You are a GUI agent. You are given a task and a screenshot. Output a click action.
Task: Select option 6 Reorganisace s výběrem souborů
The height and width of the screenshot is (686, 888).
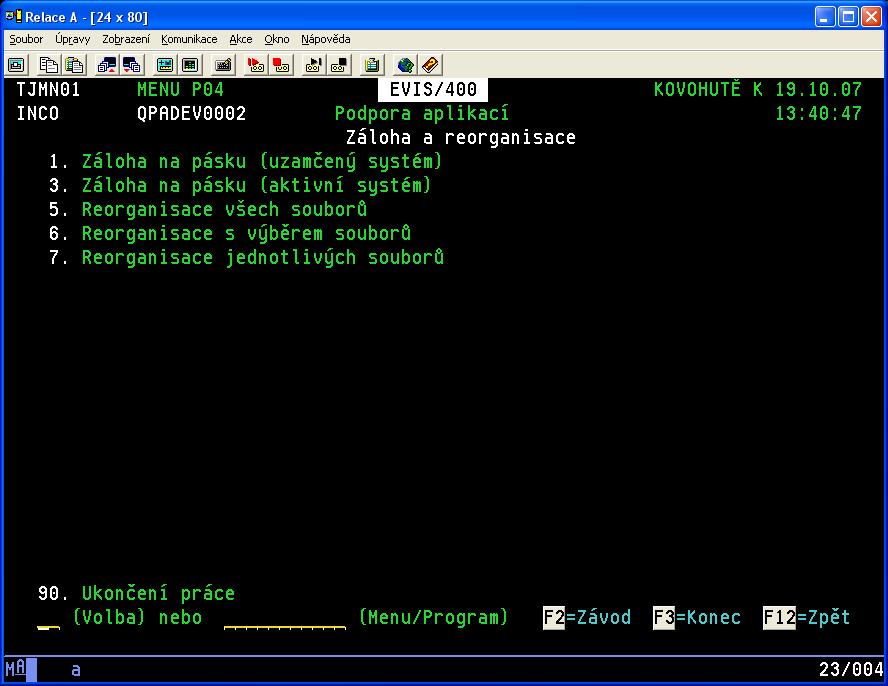pos(229,233)
